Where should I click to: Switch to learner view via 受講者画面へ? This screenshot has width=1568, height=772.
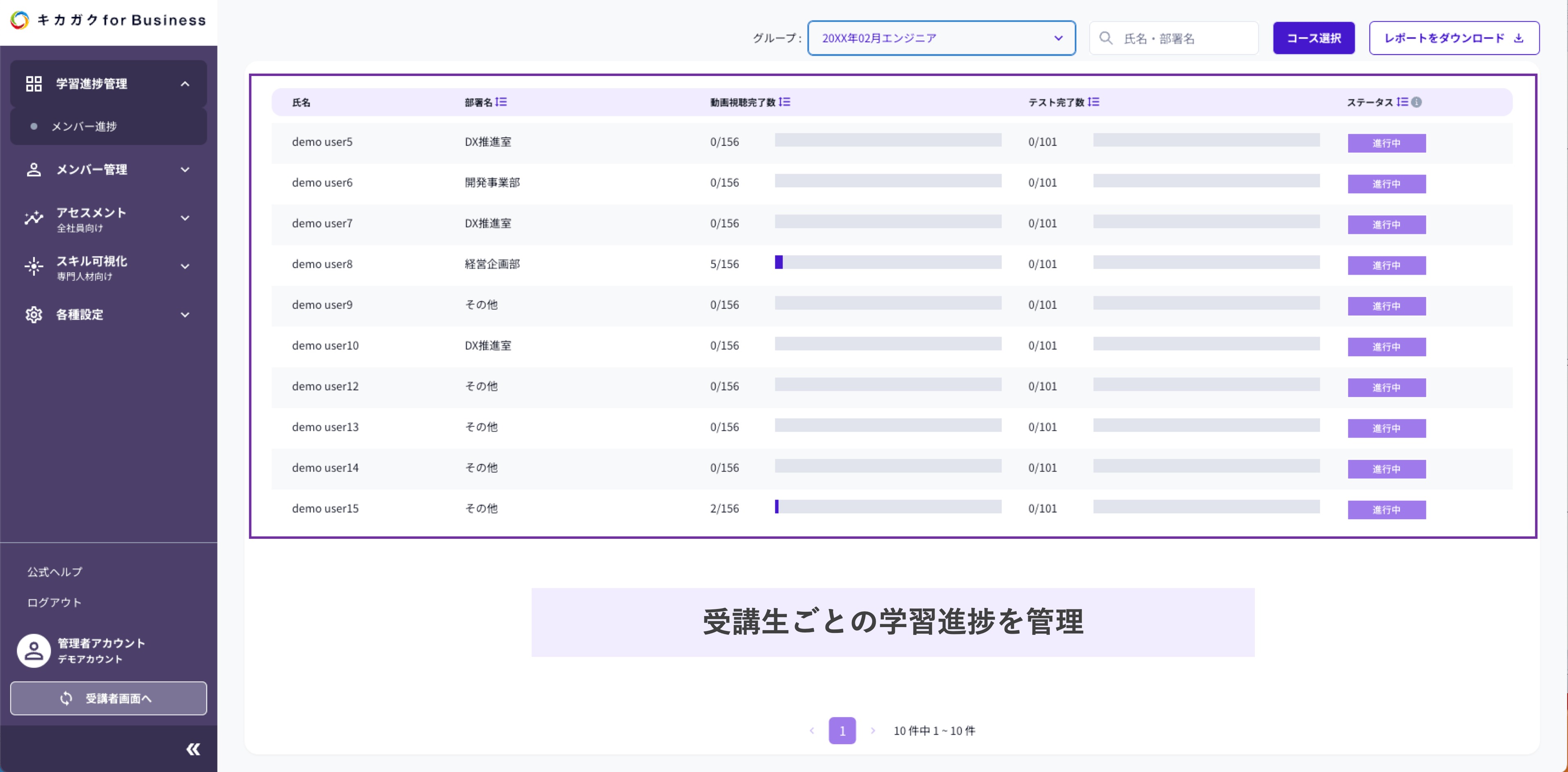pyautogui.click(x=108, y=698)
